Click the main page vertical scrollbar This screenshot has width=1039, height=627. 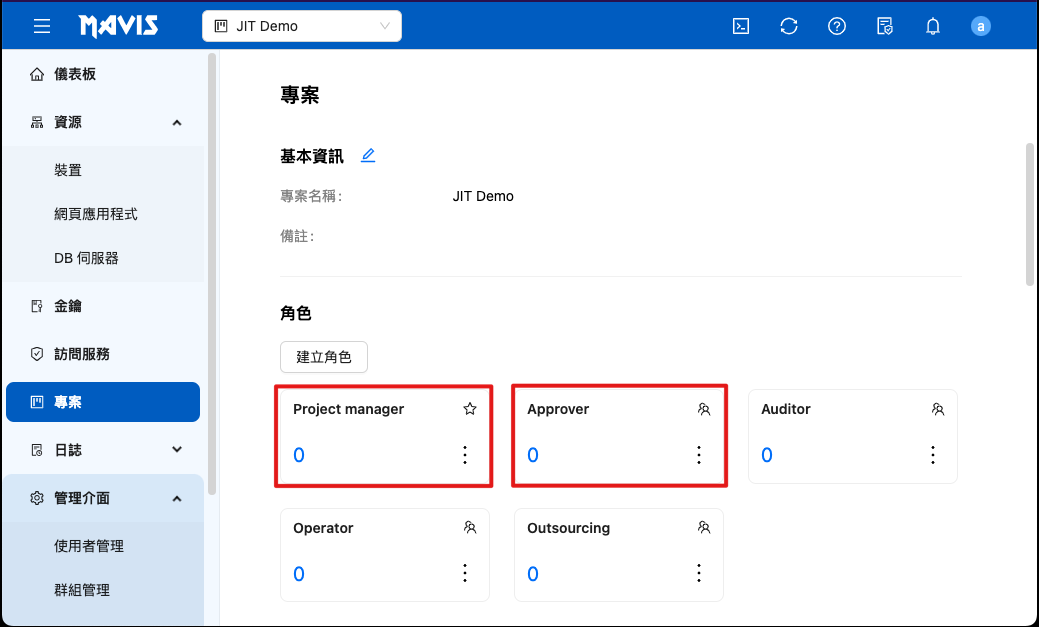(x=1030, y=215)
